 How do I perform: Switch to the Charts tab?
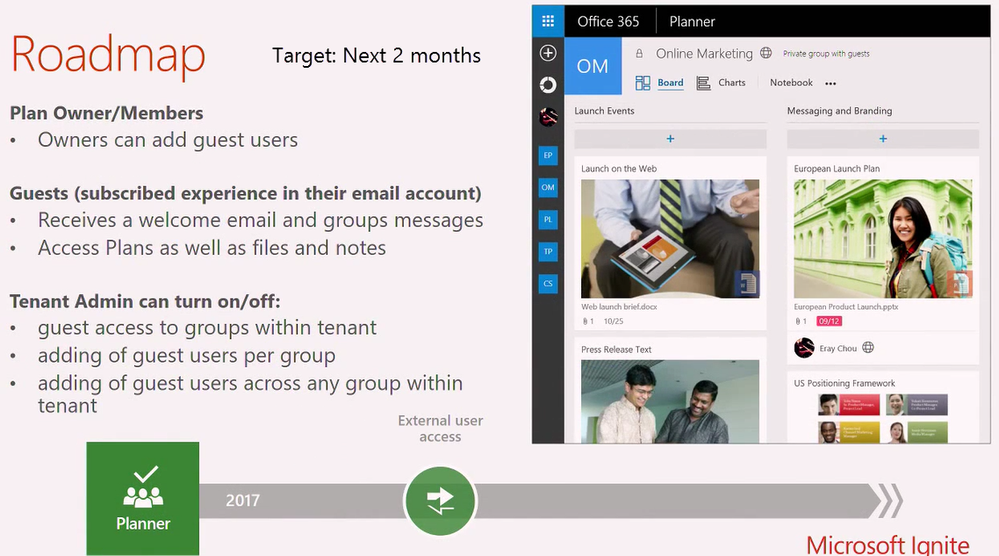[x=731, y=82]
